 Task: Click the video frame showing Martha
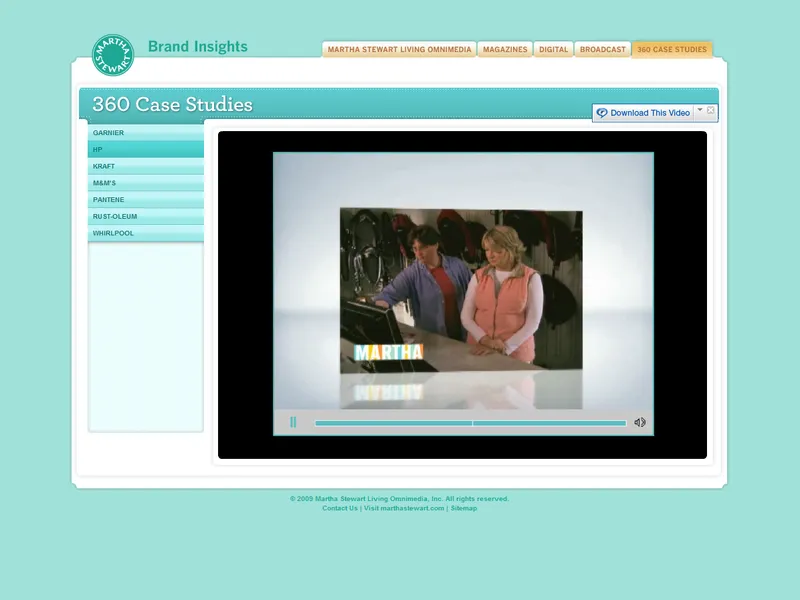coord(461,290)
